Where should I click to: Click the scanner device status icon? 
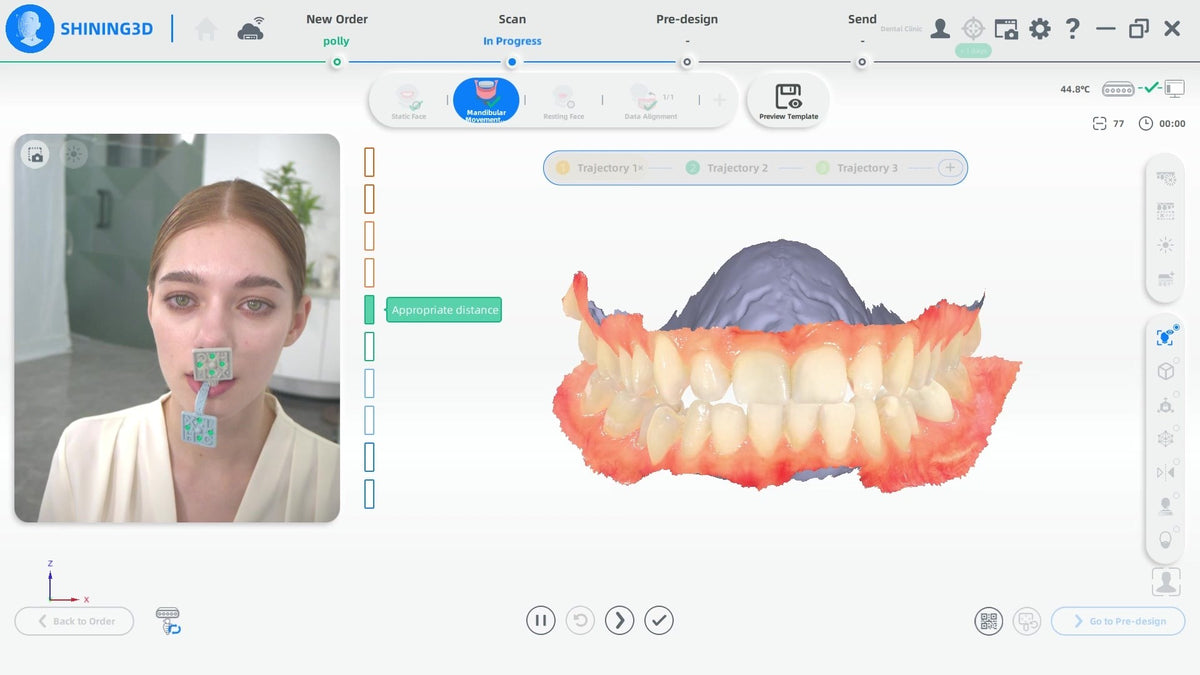click(1118, 89)
